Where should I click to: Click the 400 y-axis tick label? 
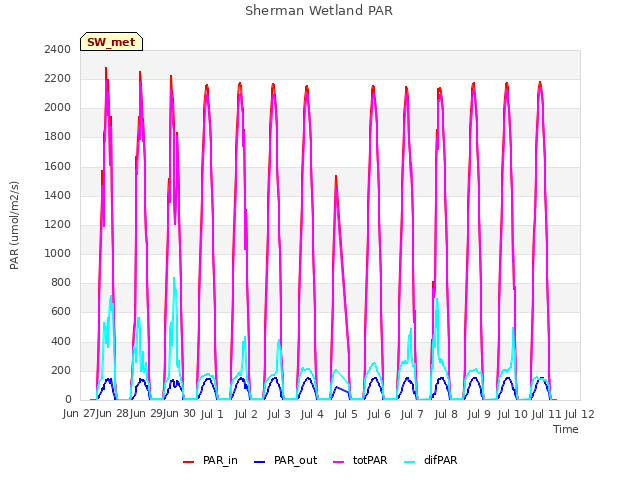[61, 341]
